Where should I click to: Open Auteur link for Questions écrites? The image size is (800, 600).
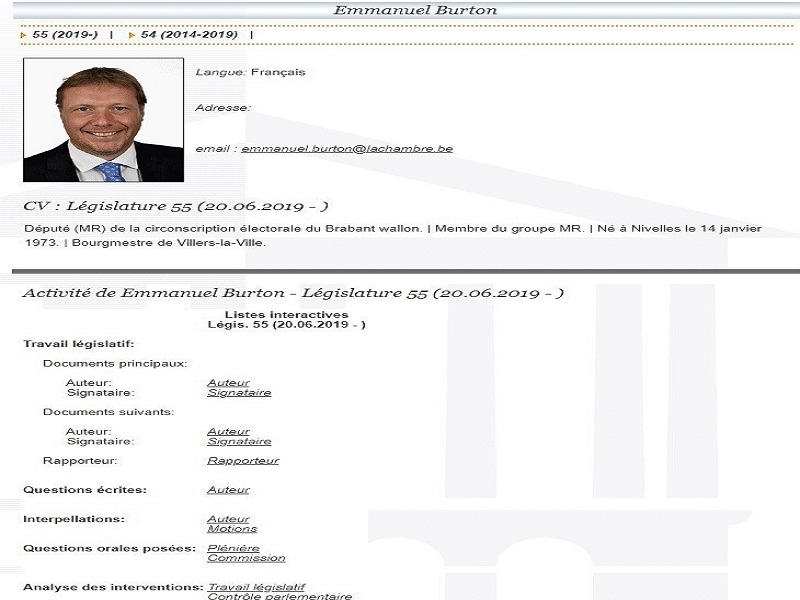tap(229, 490)
